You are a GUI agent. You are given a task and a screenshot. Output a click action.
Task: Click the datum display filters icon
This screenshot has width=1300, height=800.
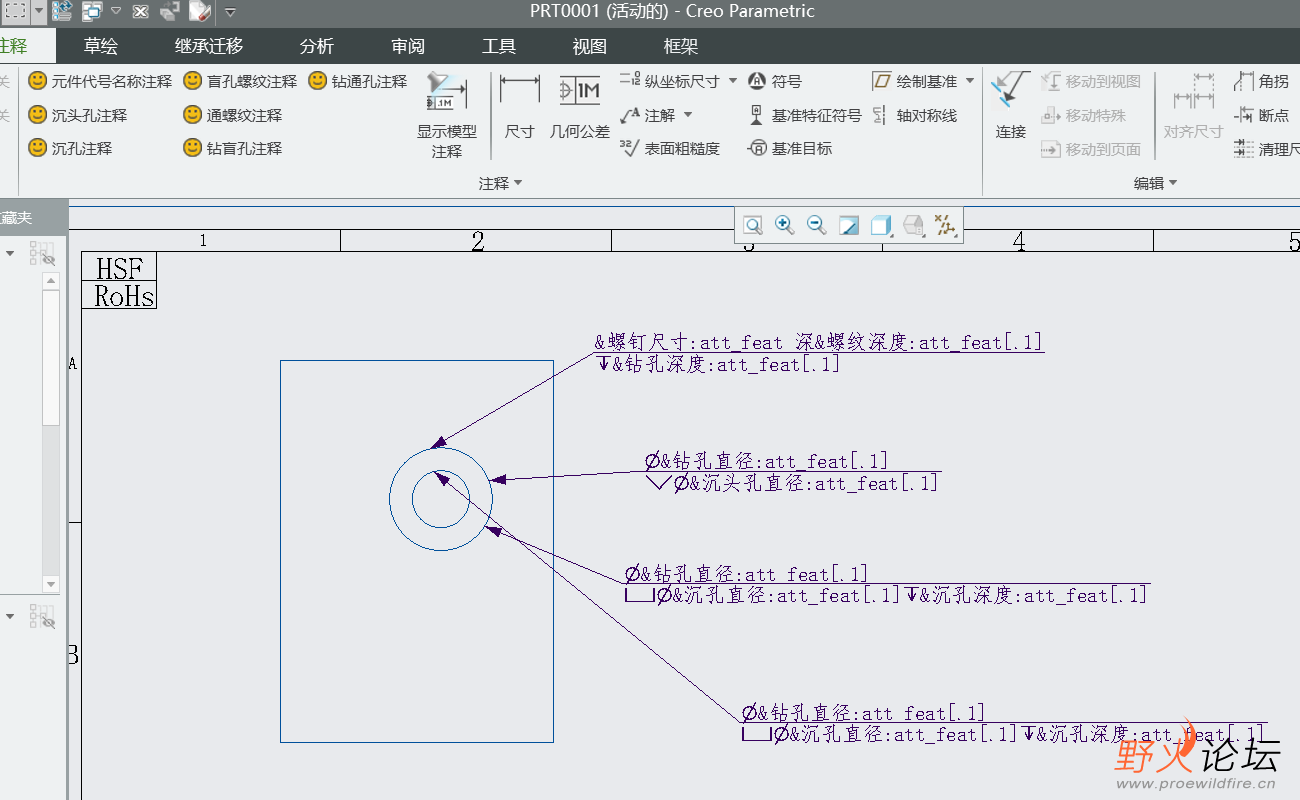[x=944, y=225]
